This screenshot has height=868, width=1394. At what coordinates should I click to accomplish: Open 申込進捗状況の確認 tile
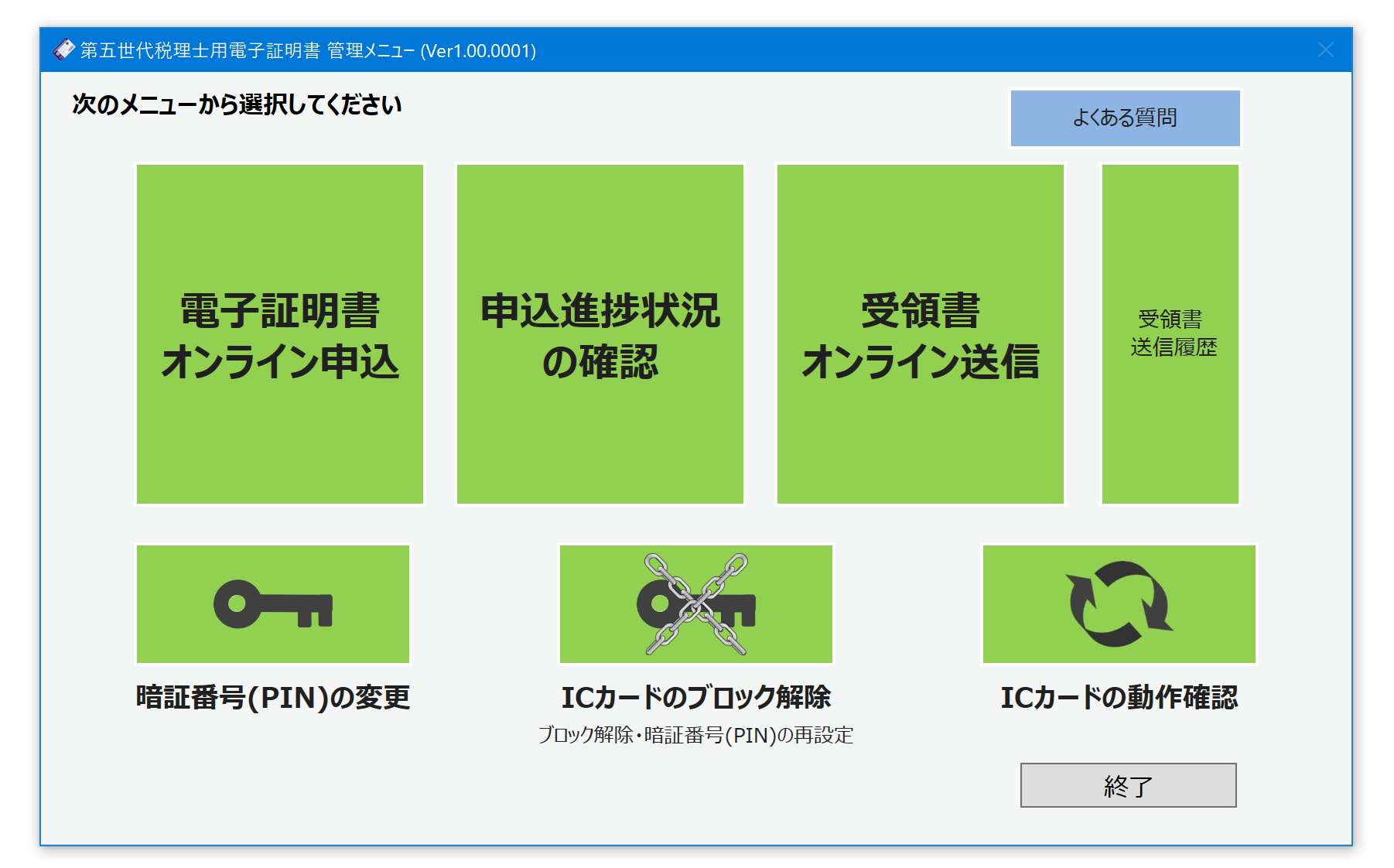tap(600, 334)
